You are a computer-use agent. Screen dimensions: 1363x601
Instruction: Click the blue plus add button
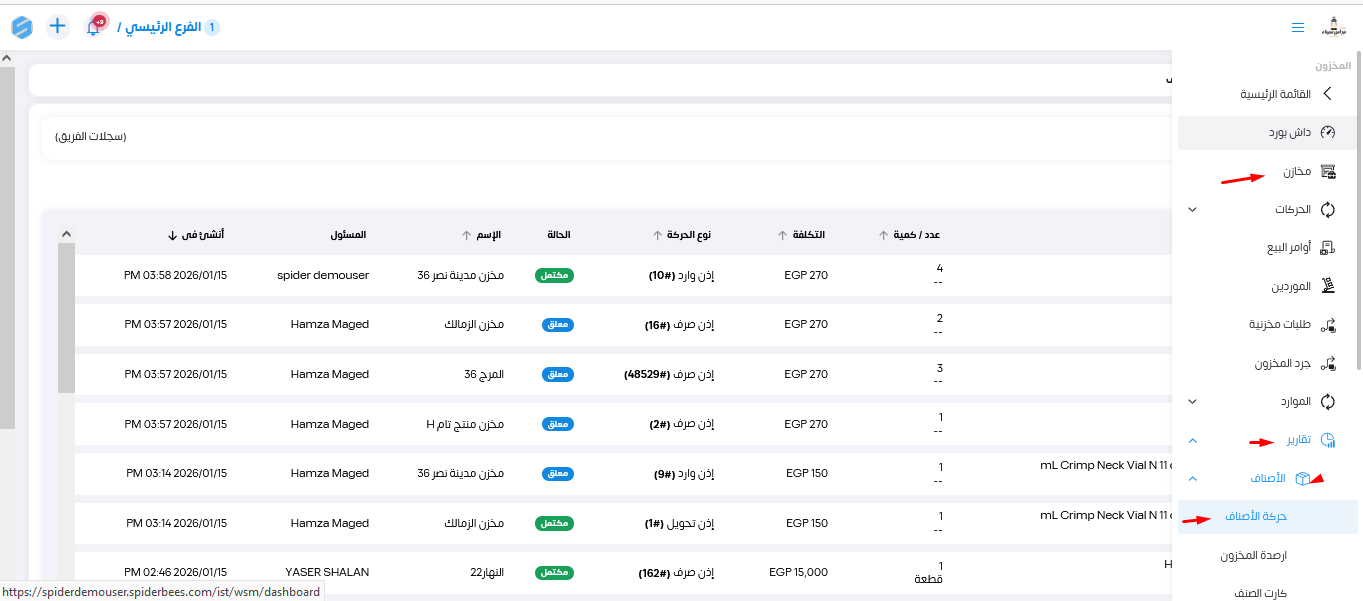(x=58, y=26)
